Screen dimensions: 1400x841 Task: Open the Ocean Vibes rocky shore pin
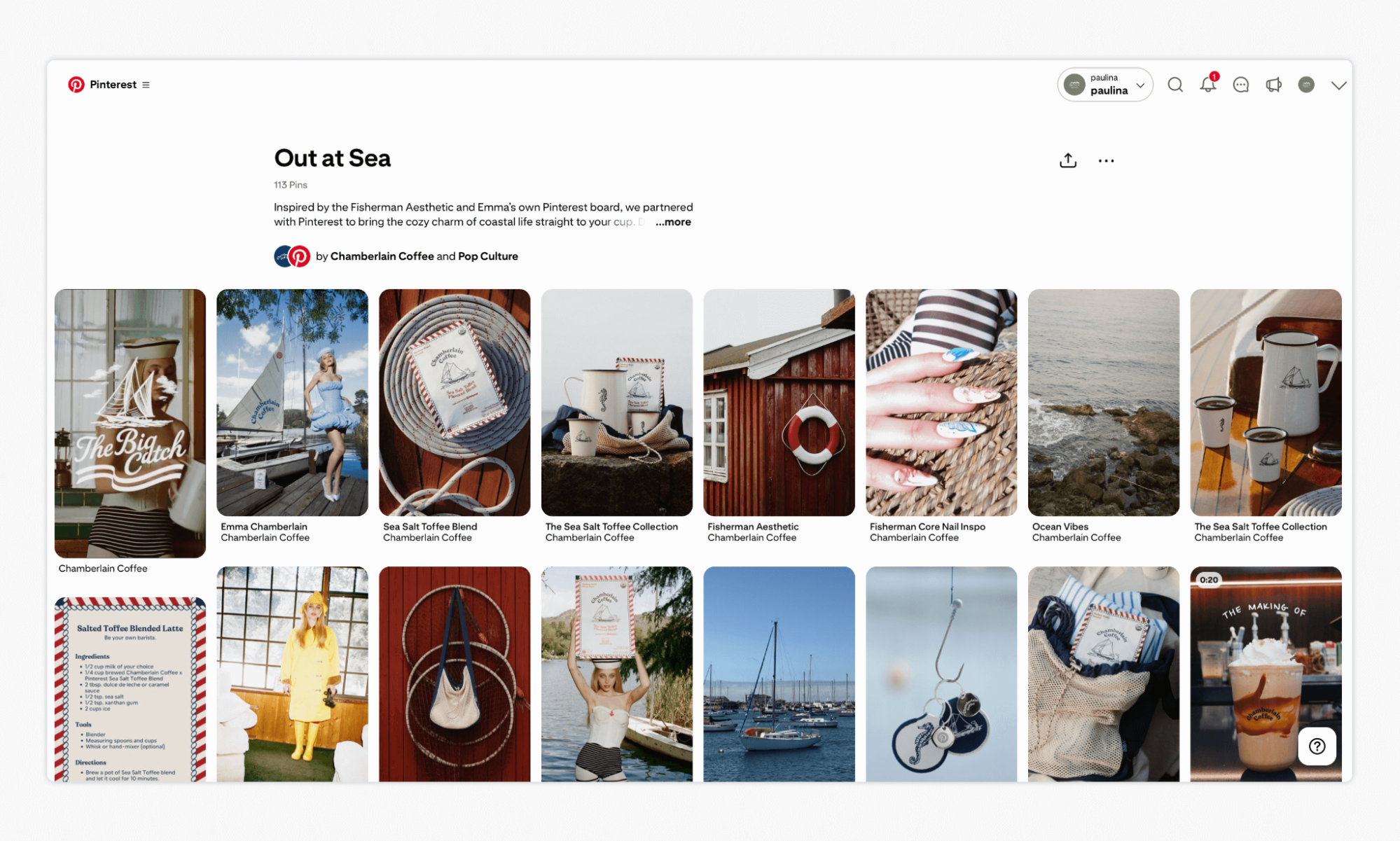tap(1104, 403)
